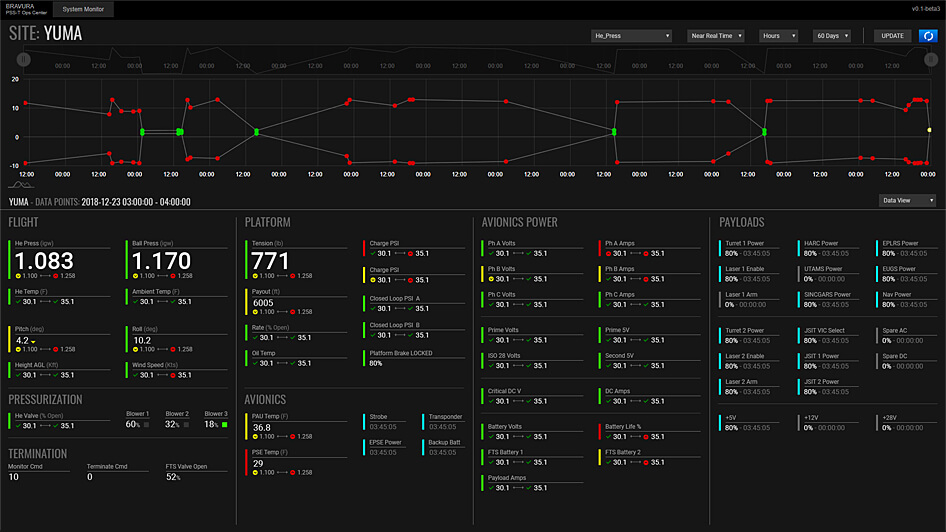Screen dimensions: 946x532
Task: Open the He_Press parameter dropdown
Action: point(632,36)
